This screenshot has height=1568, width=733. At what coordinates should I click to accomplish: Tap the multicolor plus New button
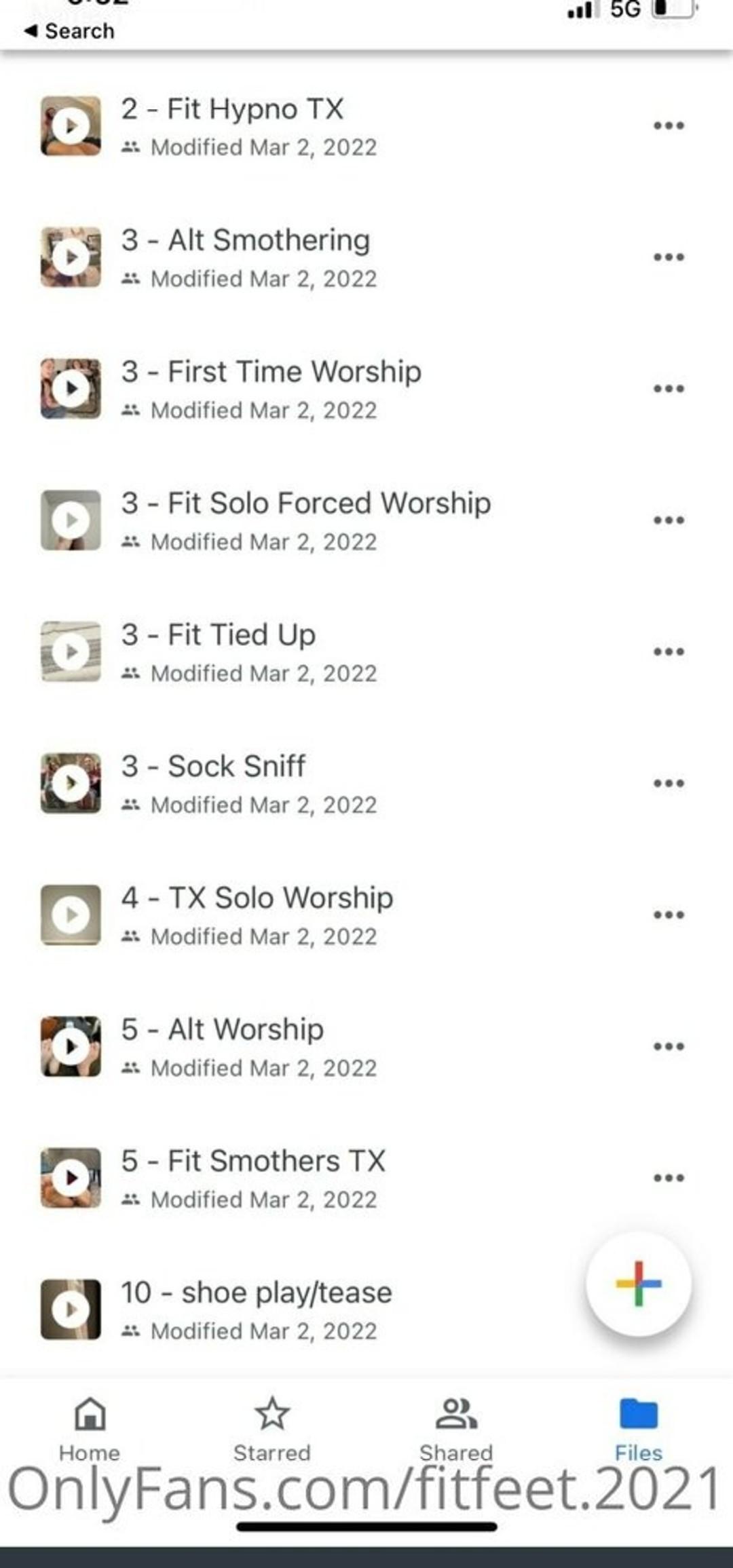pyautogui.click(x=638, y=1284)
